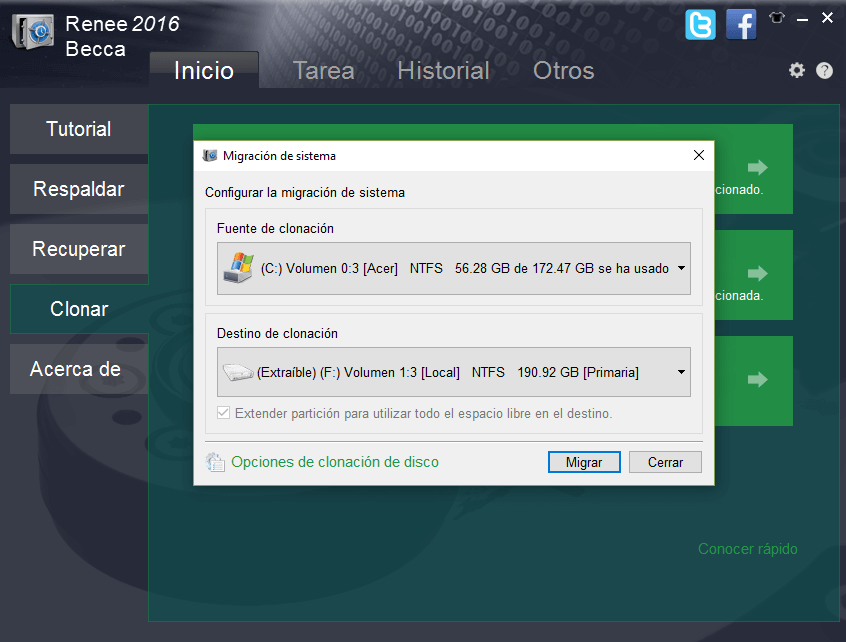The width and height of the screenshot is (846, 642).
Task: Open Opciones de clonación de disco link
Action: pos(335,462)
